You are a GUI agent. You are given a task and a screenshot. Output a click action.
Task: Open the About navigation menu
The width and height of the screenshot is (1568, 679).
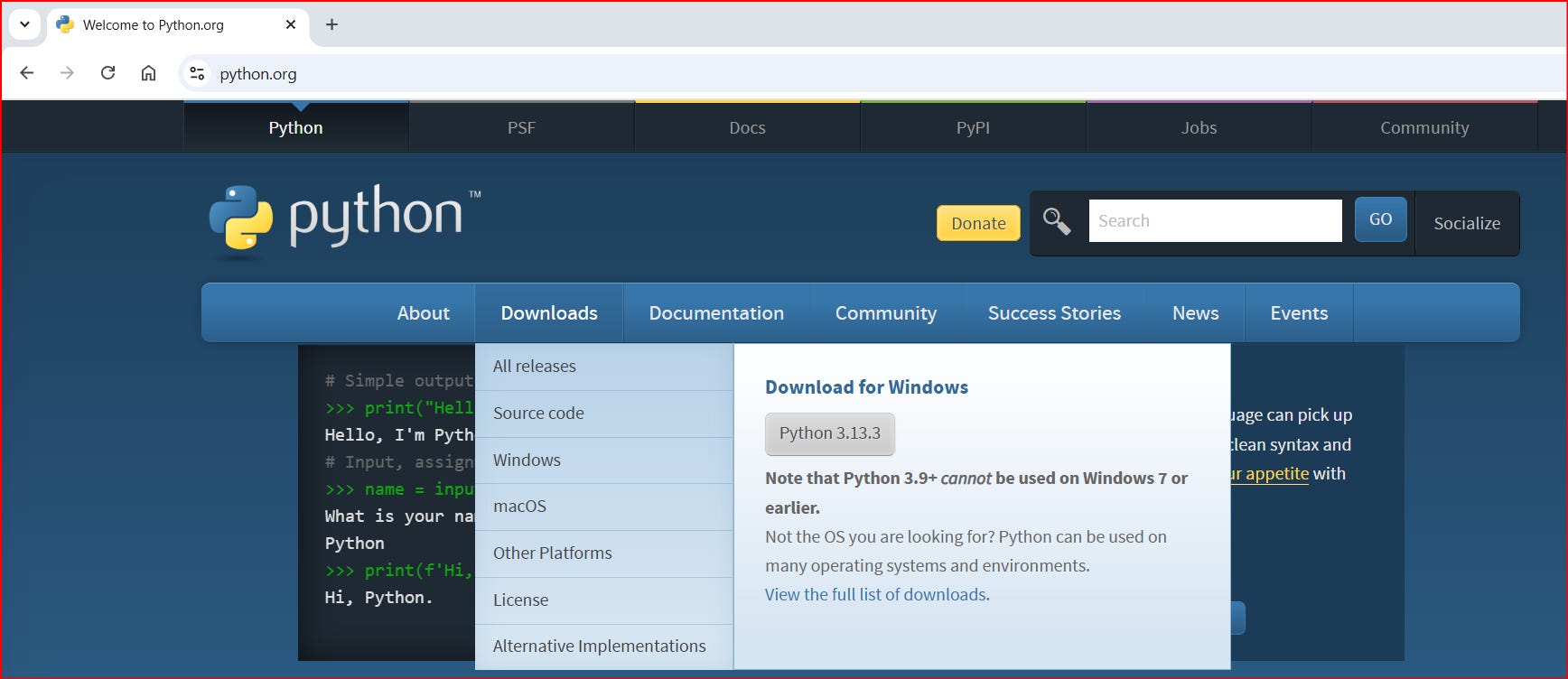423,312
